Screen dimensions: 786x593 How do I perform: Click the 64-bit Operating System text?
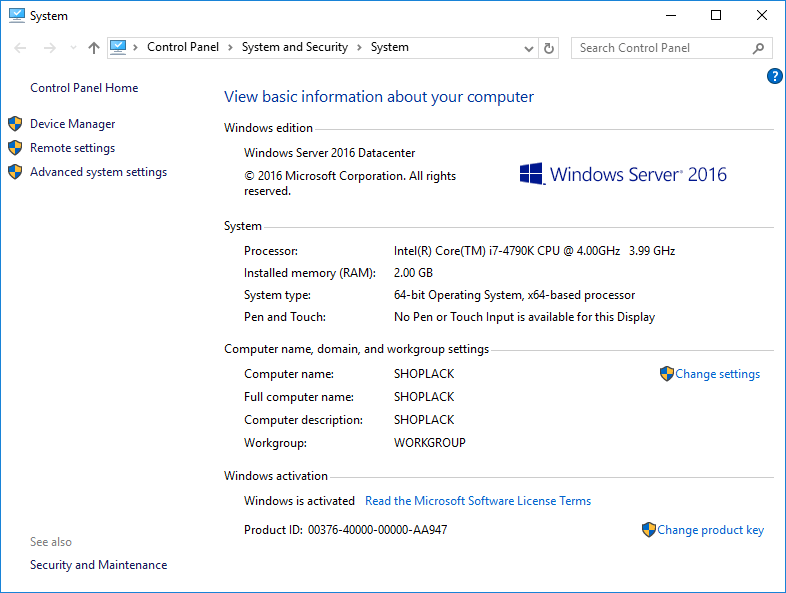point(514,295)
